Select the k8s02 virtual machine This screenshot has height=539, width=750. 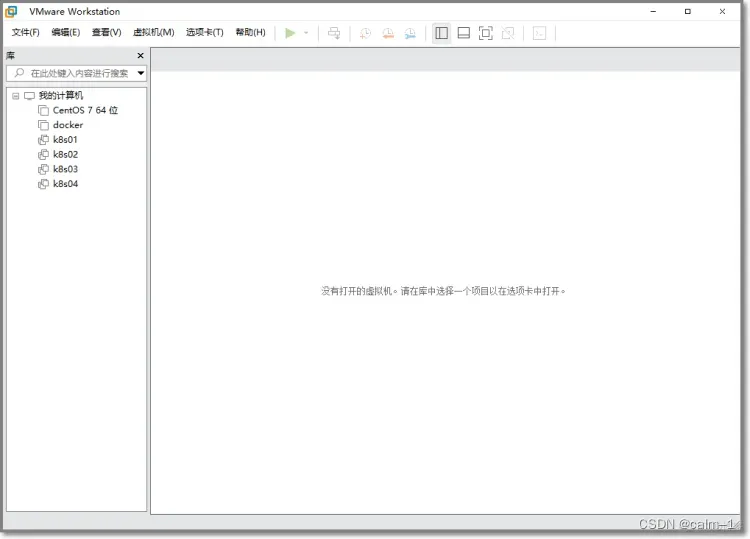65,154
